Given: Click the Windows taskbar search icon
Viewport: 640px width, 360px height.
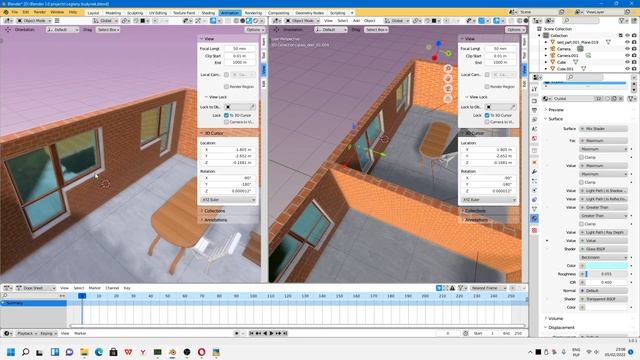Looking at the screenshot, I should click(25, 352).
